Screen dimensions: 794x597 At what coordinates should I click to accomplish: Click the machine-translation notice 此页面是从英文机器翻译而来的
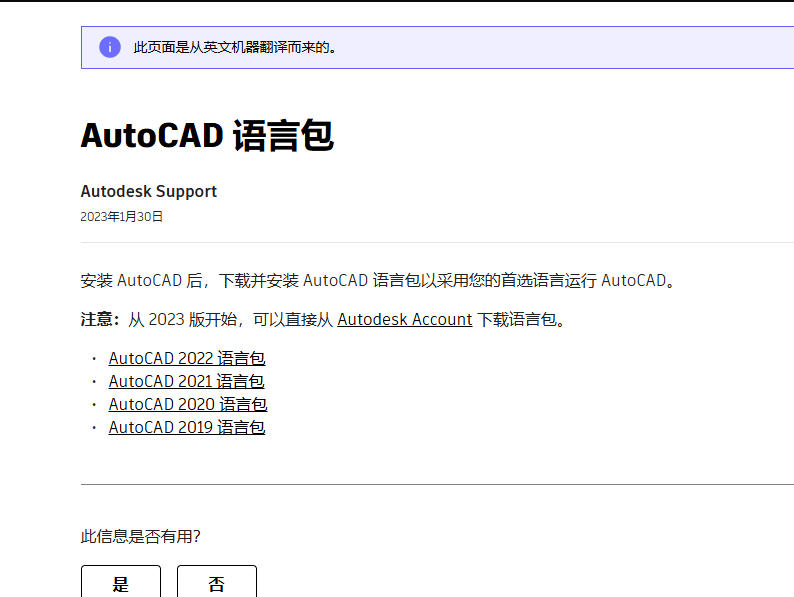point(234,48)
